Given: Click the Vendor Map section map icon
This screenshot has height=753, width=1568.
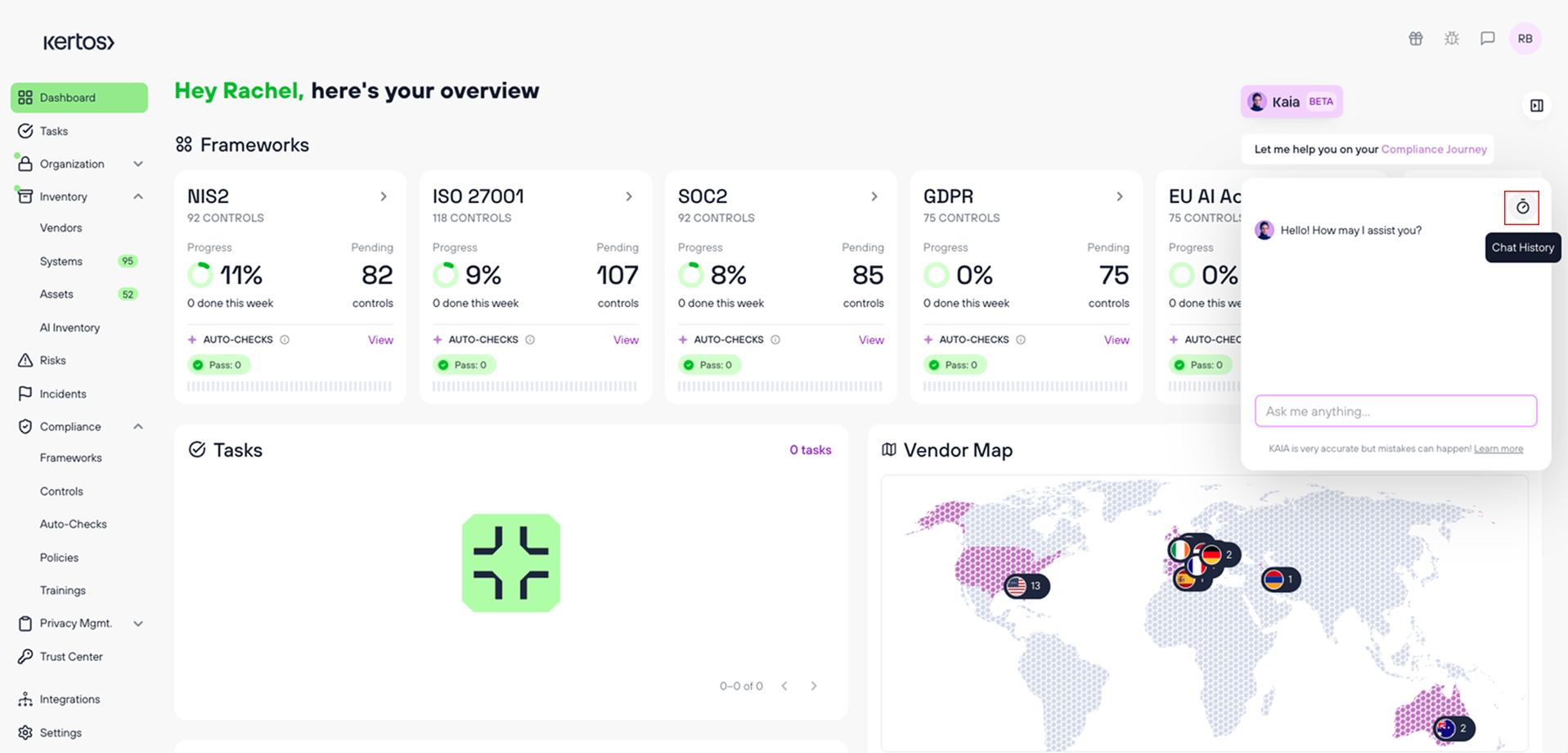Looking at the screenshot, I should pyautogui.click(x=889, y=449).
